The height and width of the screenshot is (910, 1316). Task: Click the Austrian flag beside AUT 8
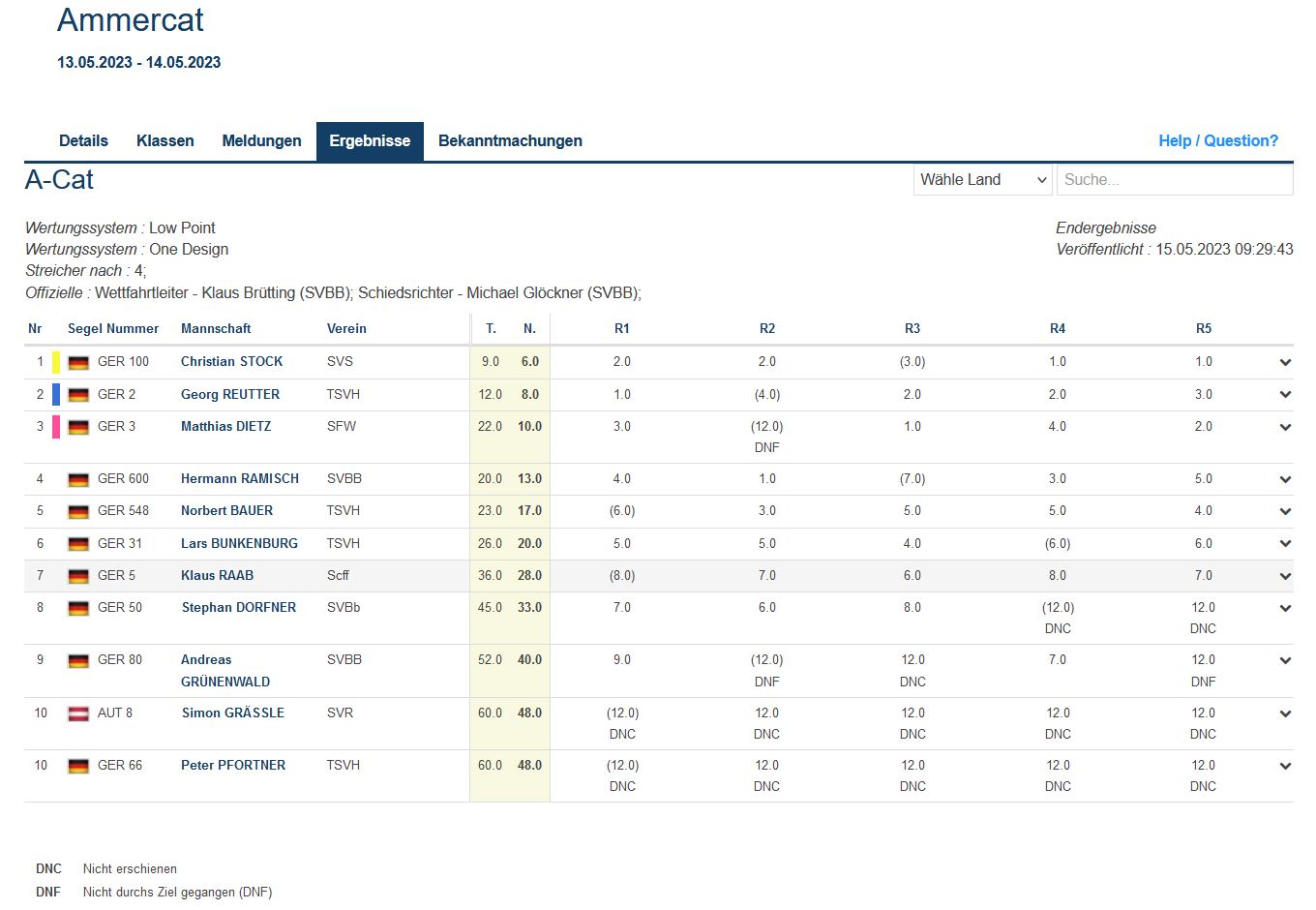[78, 713]
